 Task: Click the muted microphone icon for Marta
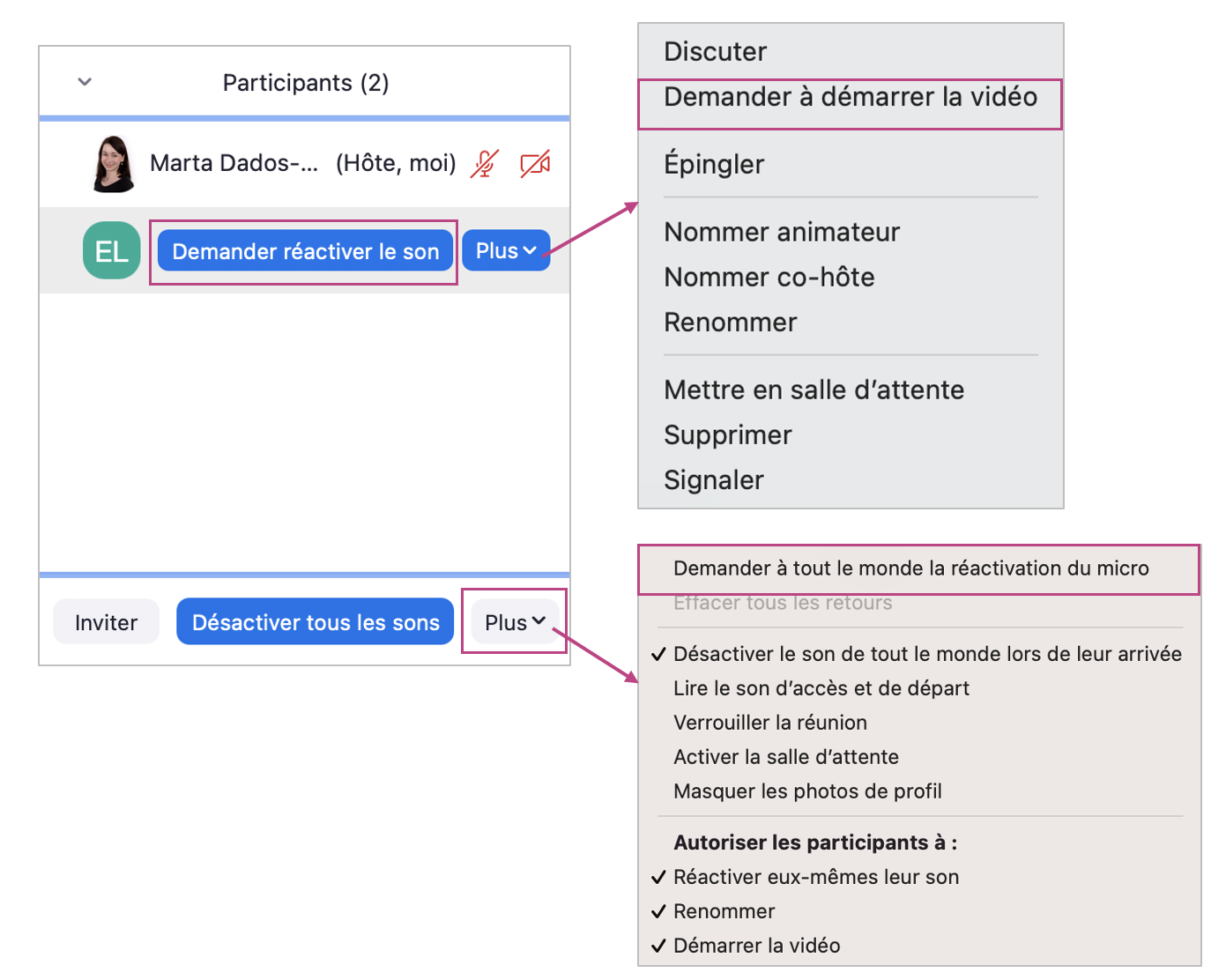485,164
